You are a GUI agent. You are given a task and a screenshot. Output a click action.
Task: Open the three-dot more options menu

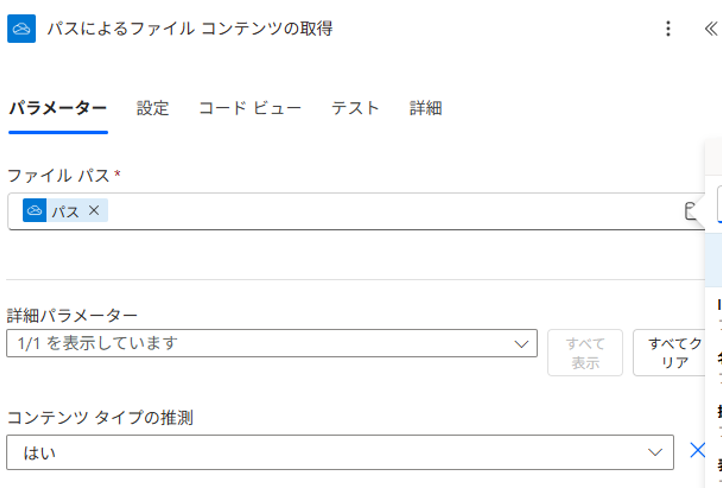coord(669,29)
